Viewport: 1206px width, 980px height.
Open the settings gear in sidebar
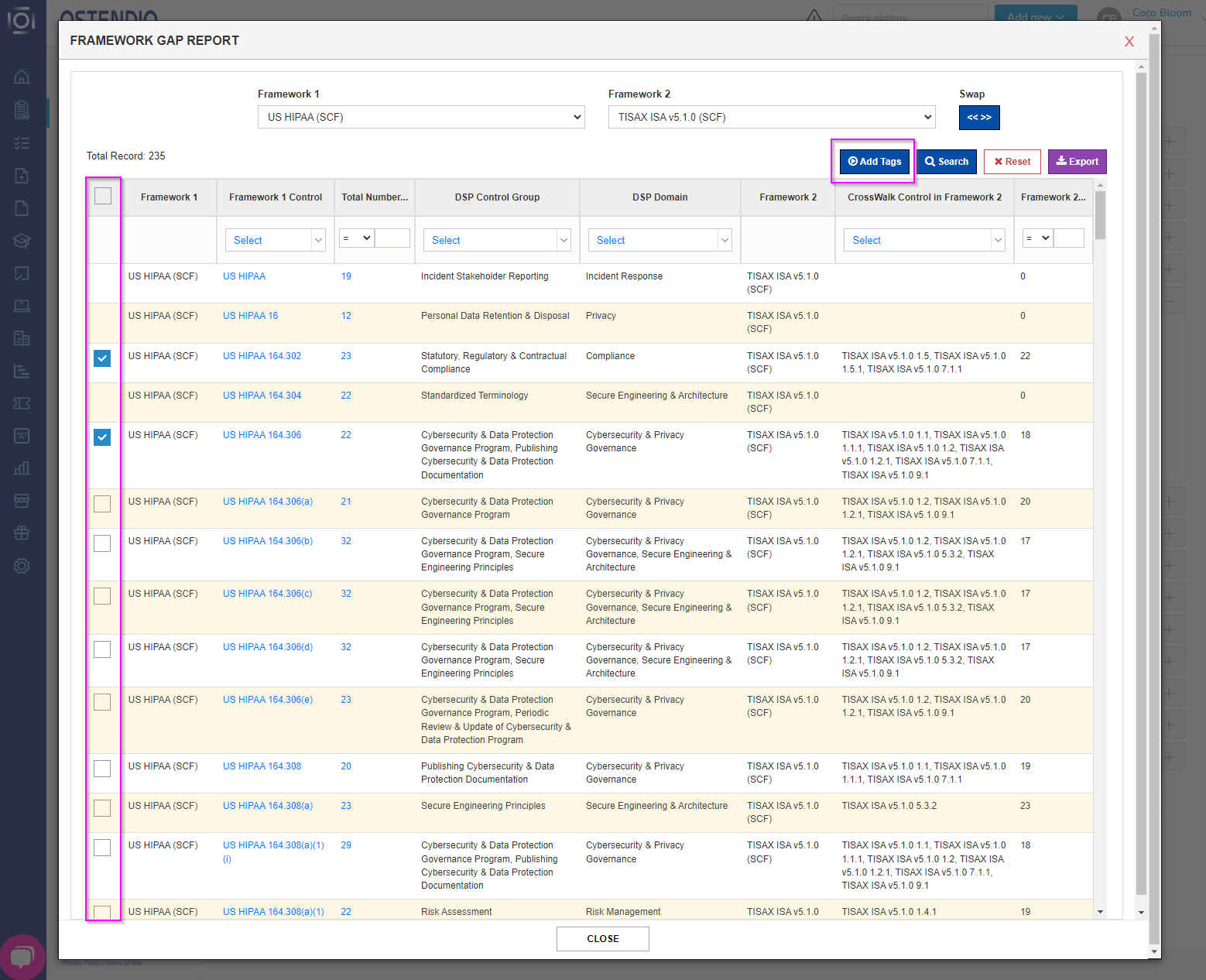[22, 566]
